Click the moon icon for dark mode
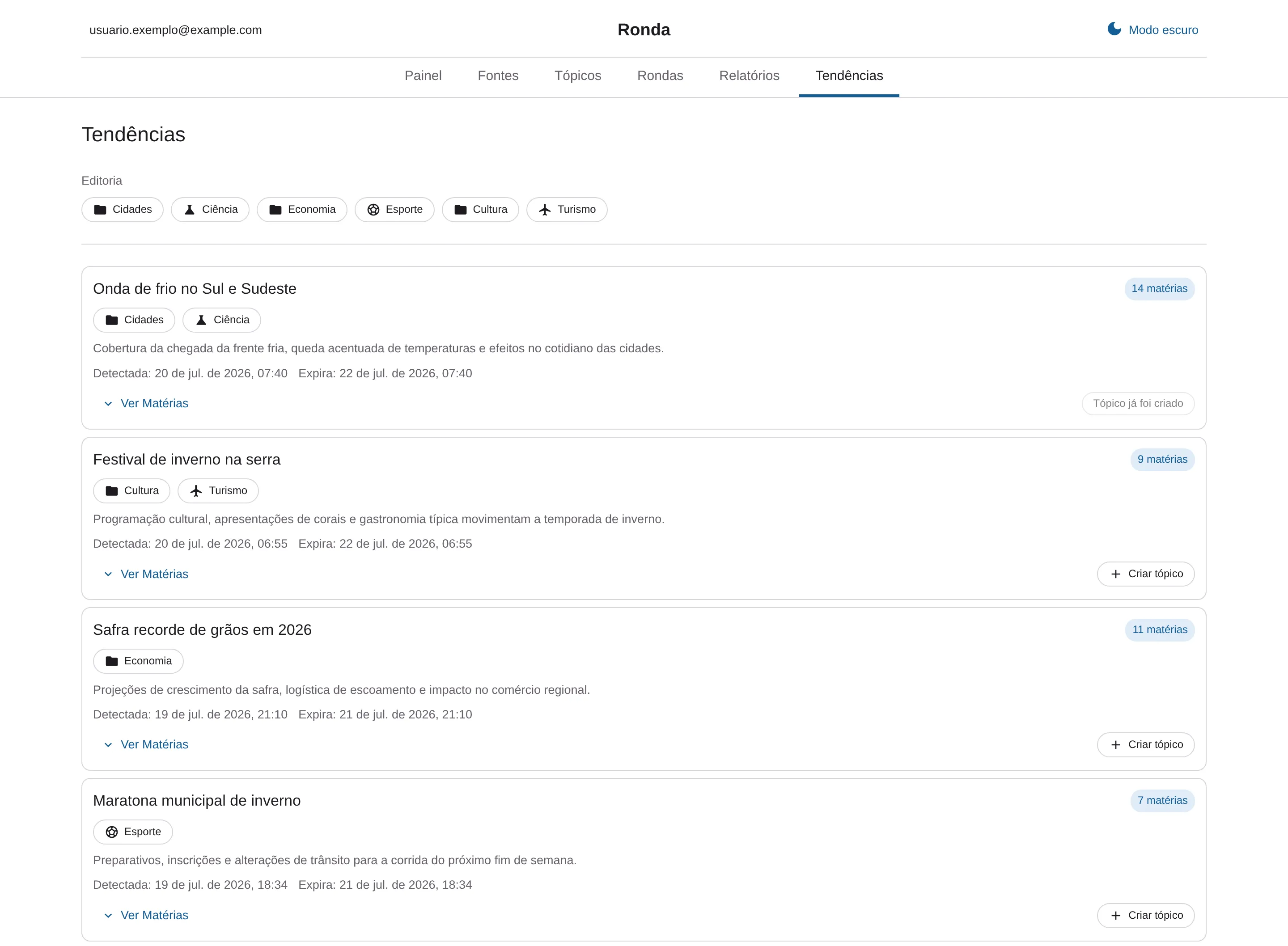This screenshot has width=1288, height=946. click(1114, 29)
